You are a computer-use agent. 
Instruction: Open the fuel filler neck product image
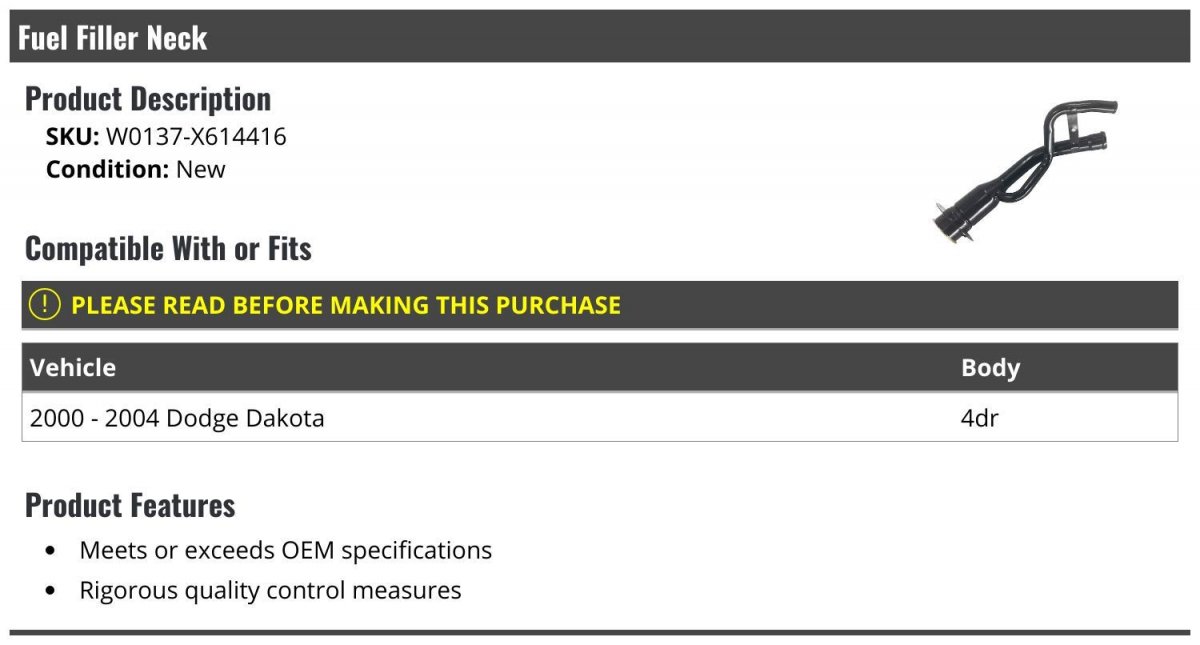1025,170
